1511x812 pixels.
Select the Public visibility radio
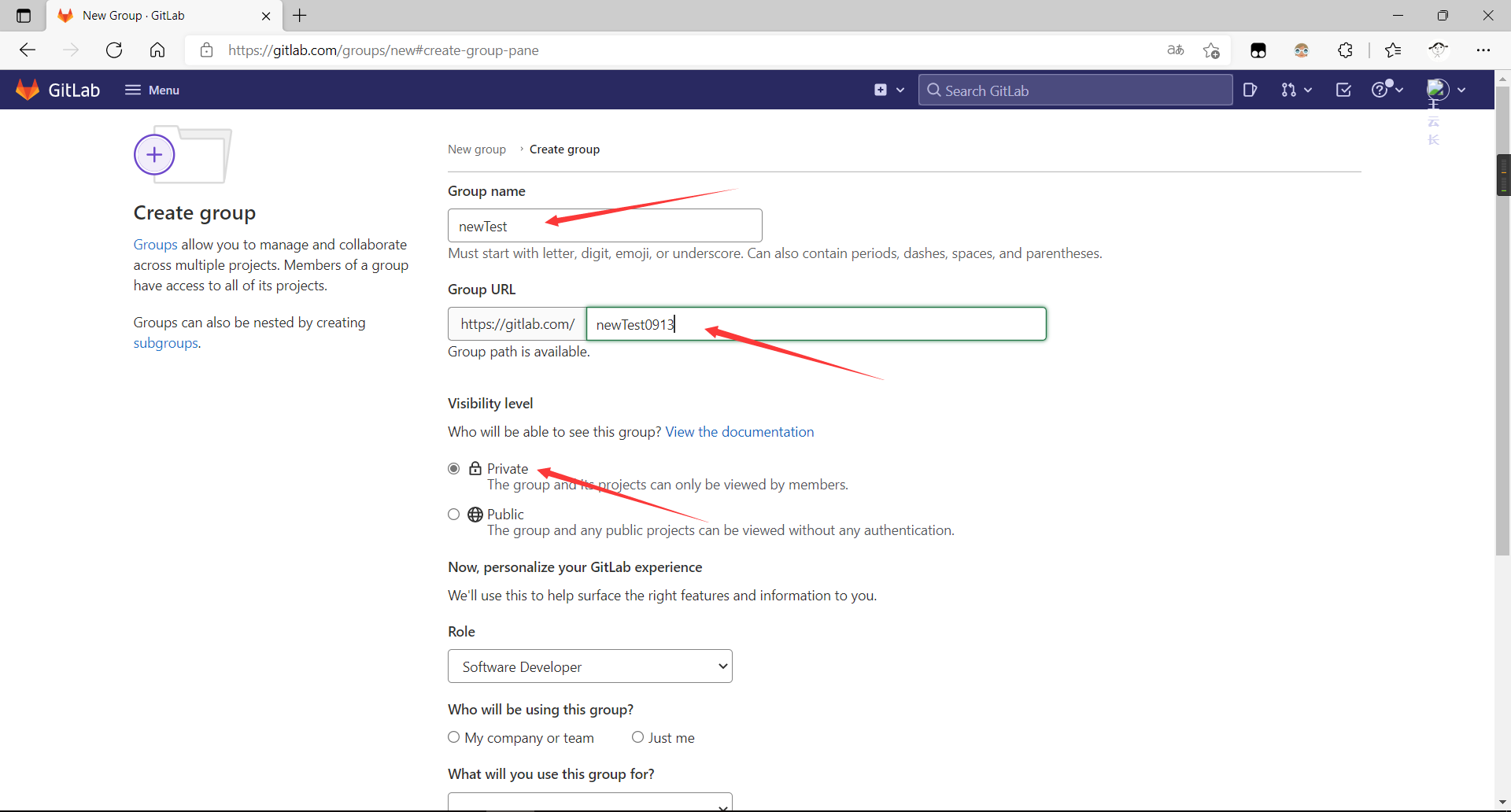454,515
